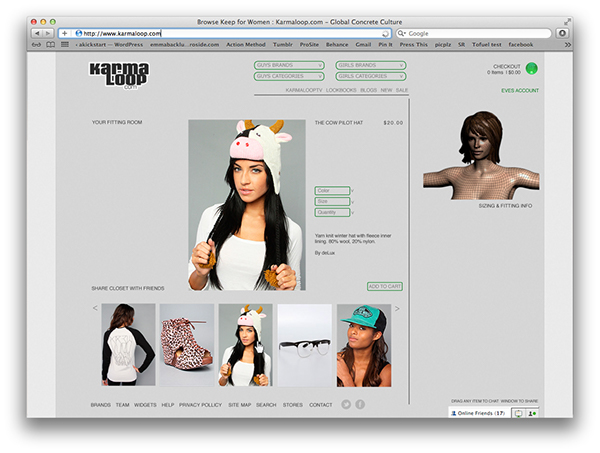Open the KarmaloopTV nav item
This screenshot has width=600, height=453.
coord(304,90)
